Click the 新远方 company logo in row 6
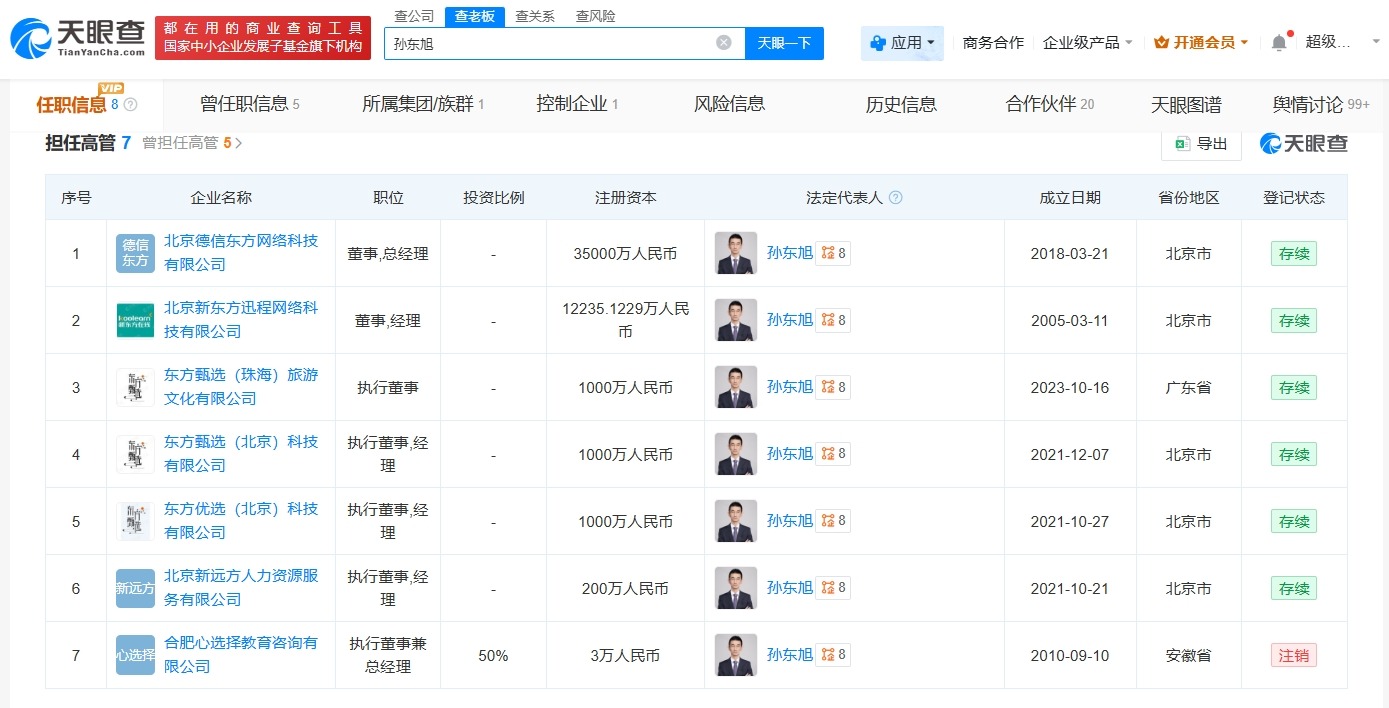This screenshot has height=708, width=1389. coord(135,588)
